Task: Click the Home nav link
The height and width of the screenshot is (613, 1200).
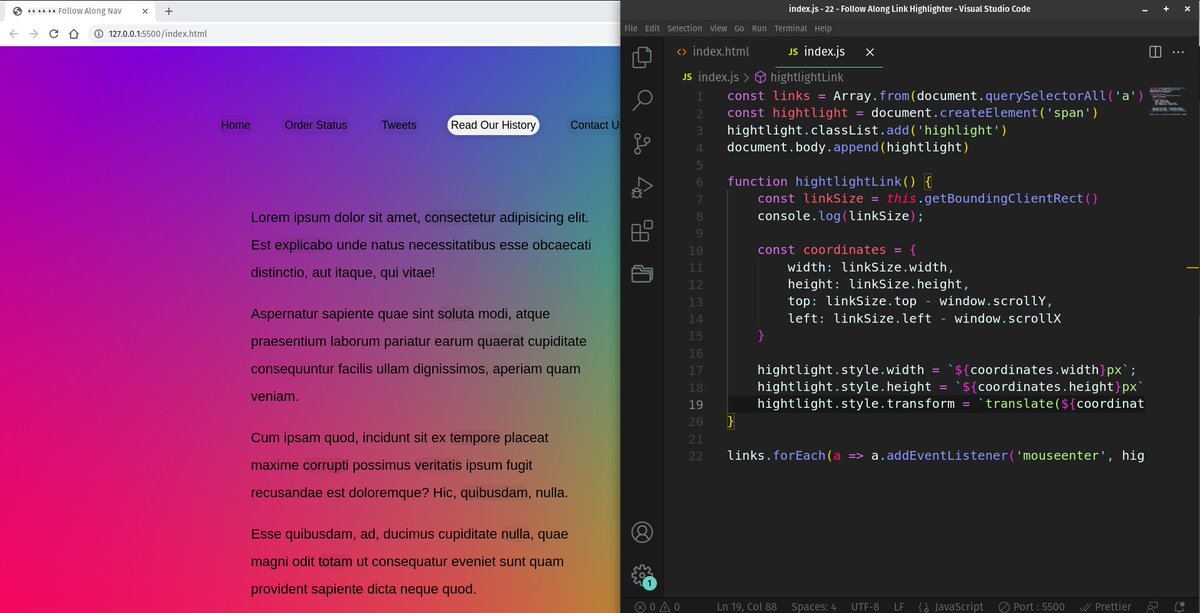Action: 236,125
